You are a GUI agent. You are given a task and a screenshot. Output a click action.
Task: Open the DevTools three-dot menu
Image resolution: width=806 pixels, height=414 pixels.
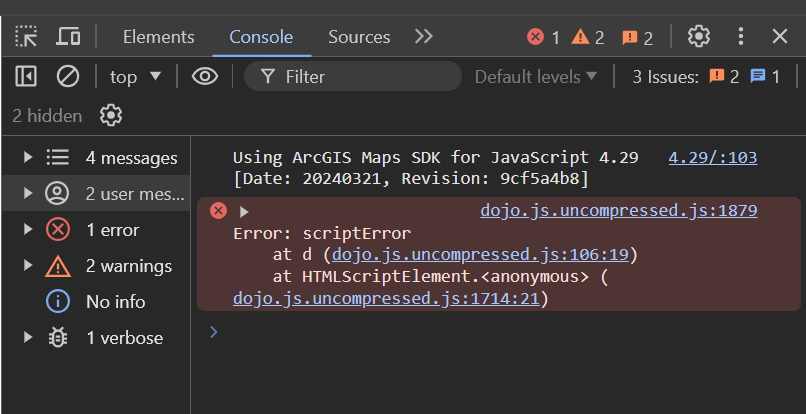(x=741, y=37)
